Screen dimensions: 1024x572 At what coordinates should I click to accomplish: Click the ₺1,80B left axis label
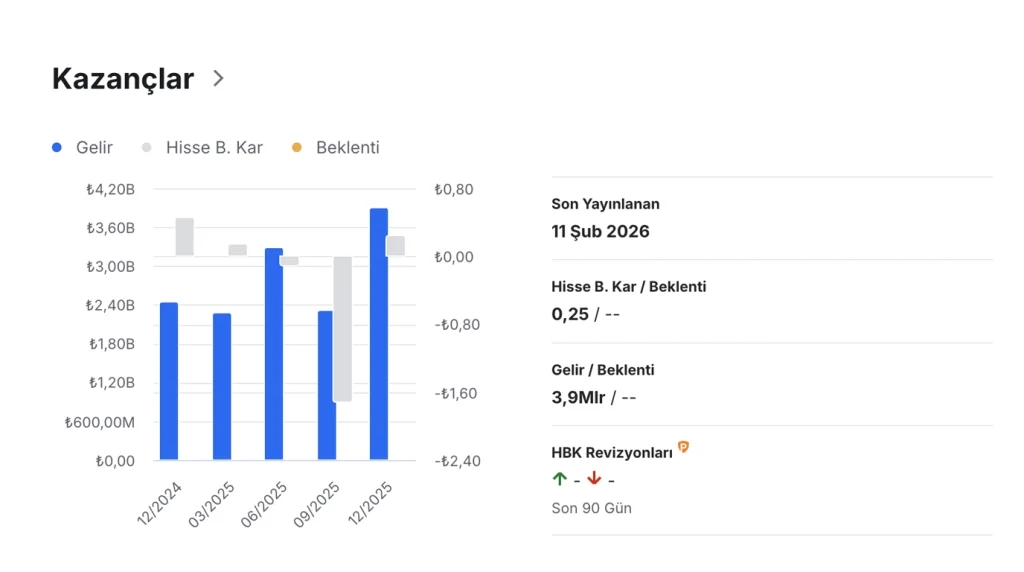click(x=112, y=344)
